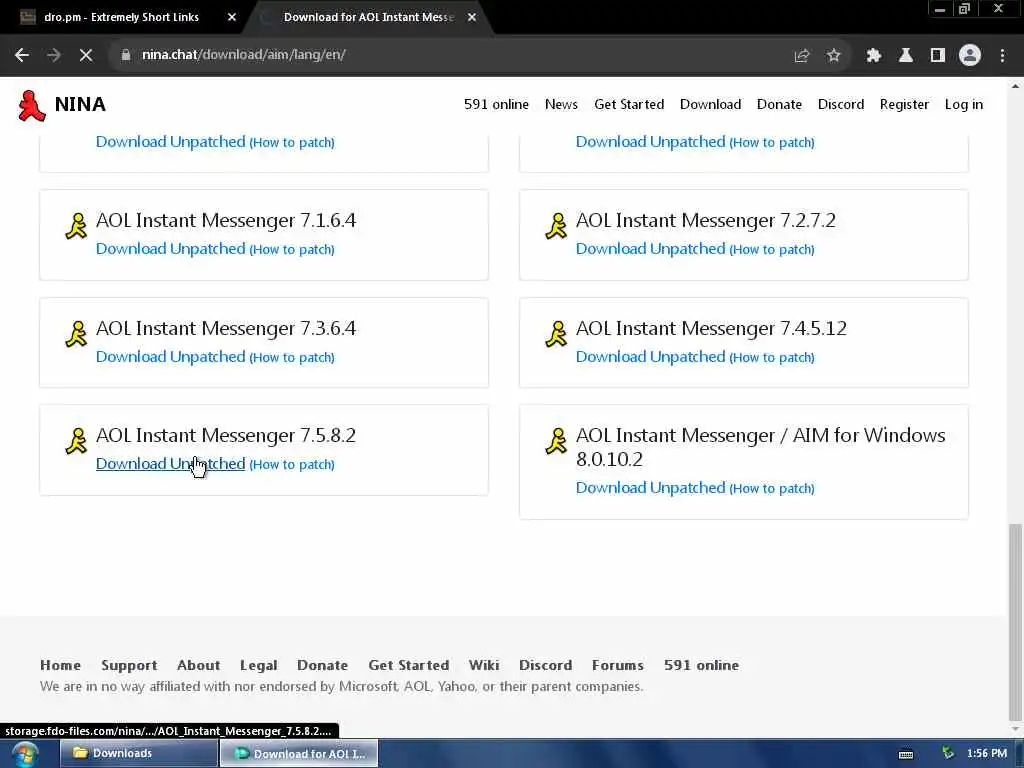Click the page vertical scrollbar thumb
Image resolution: width=1024 pixels, height=768 pixels.
click(1014, 620)
